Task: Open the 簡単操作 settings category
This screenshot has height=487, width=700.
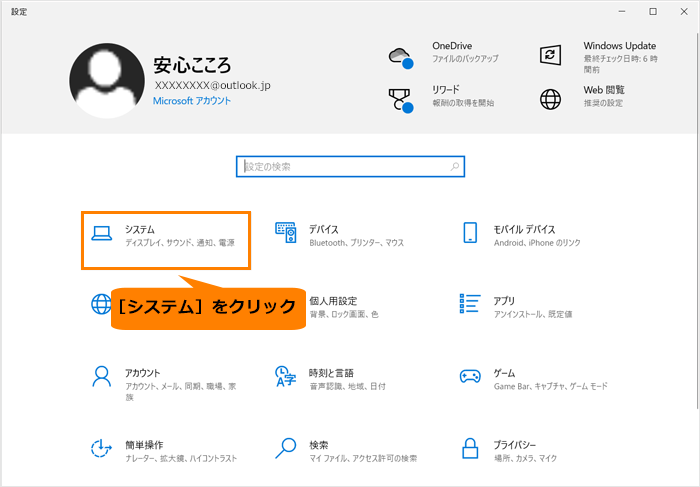Action: pos(166,451)
